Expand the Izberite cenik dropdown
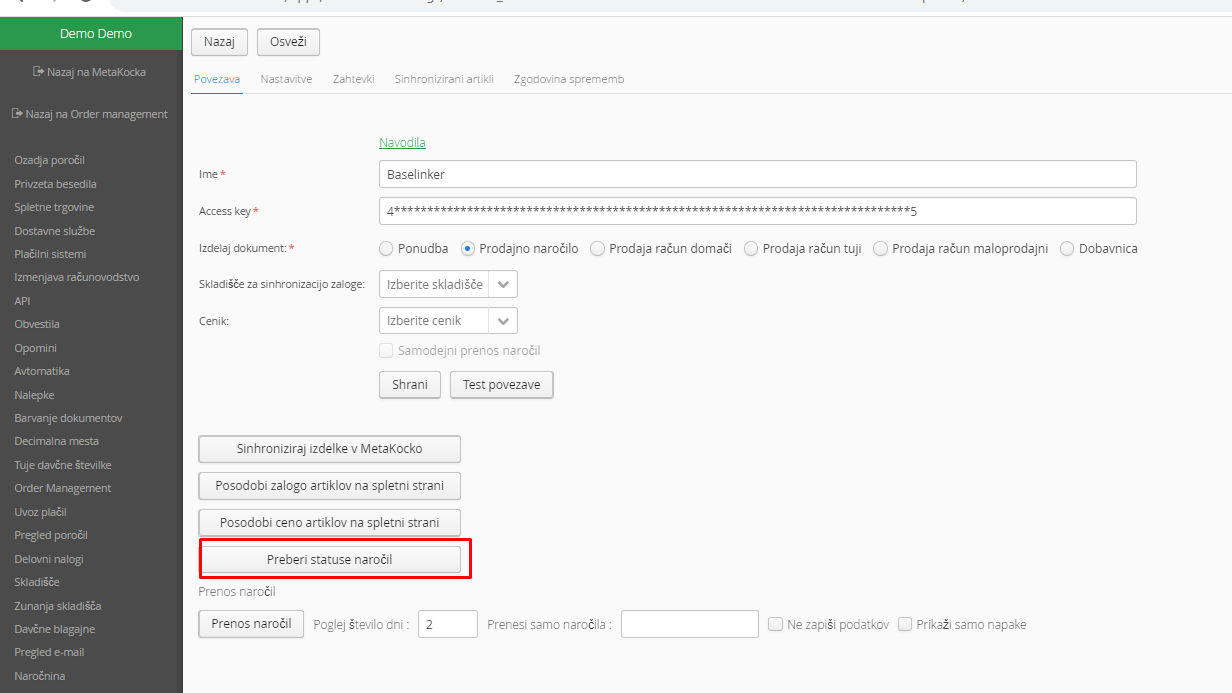1232x693 pixels. 448,320
